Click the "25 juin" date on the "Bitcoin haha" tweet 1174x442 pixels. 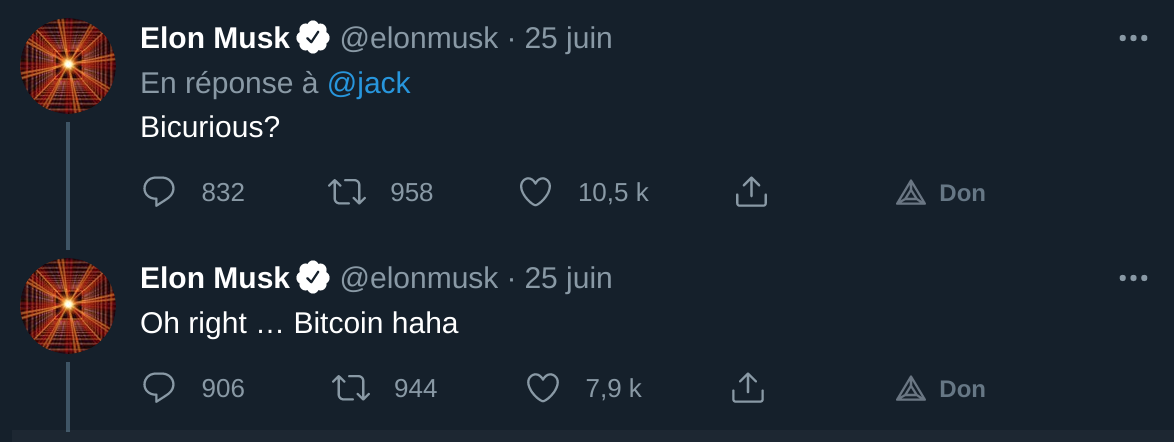coord(568,278)
